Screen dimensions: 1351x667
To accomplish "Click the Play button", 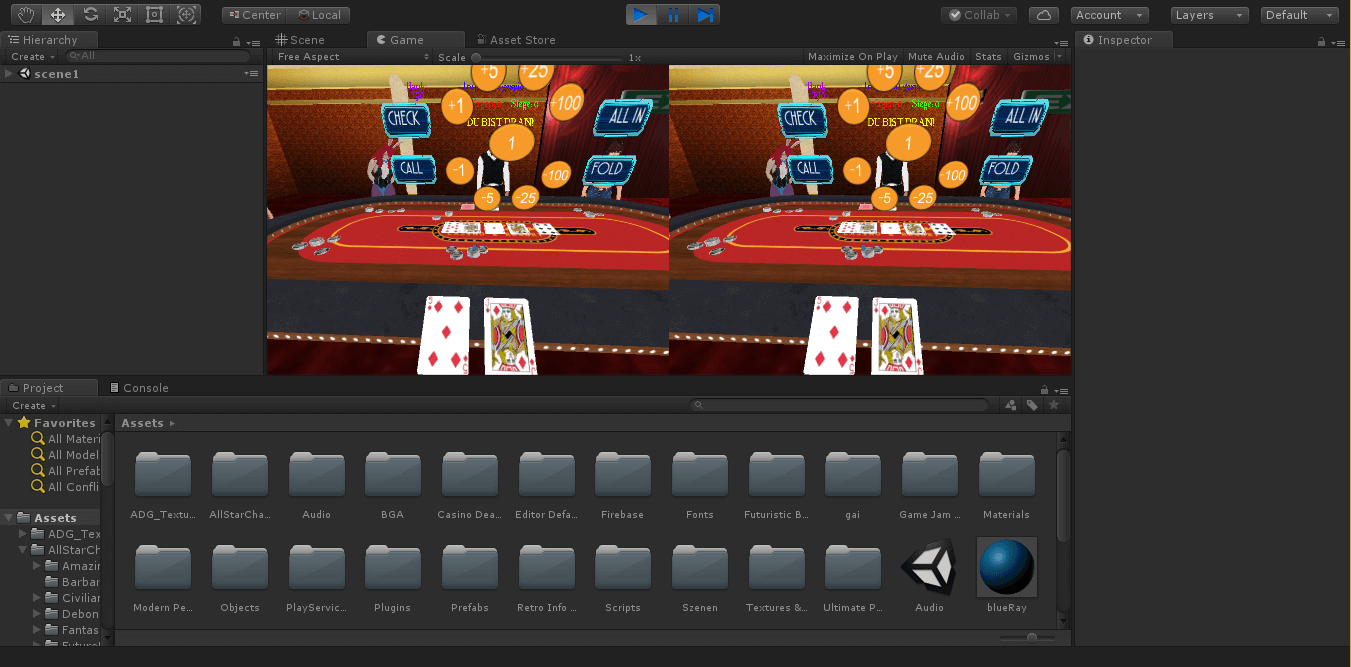I will [x=641, y=15].
